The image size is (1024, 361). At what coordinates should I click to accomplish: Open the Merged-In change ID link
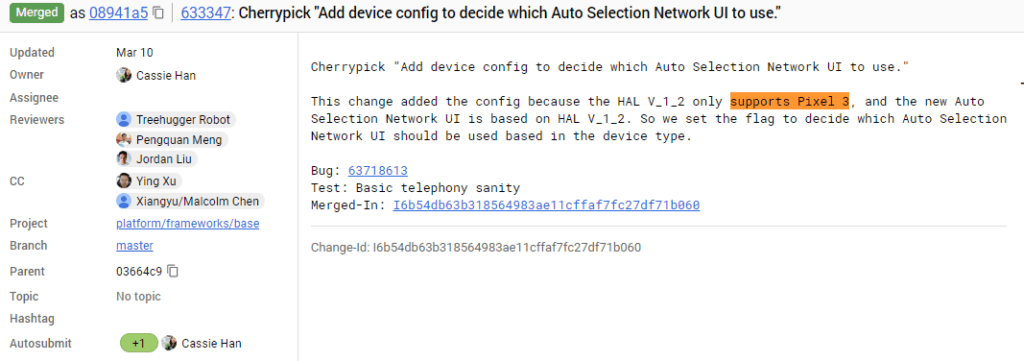[546, 205]
